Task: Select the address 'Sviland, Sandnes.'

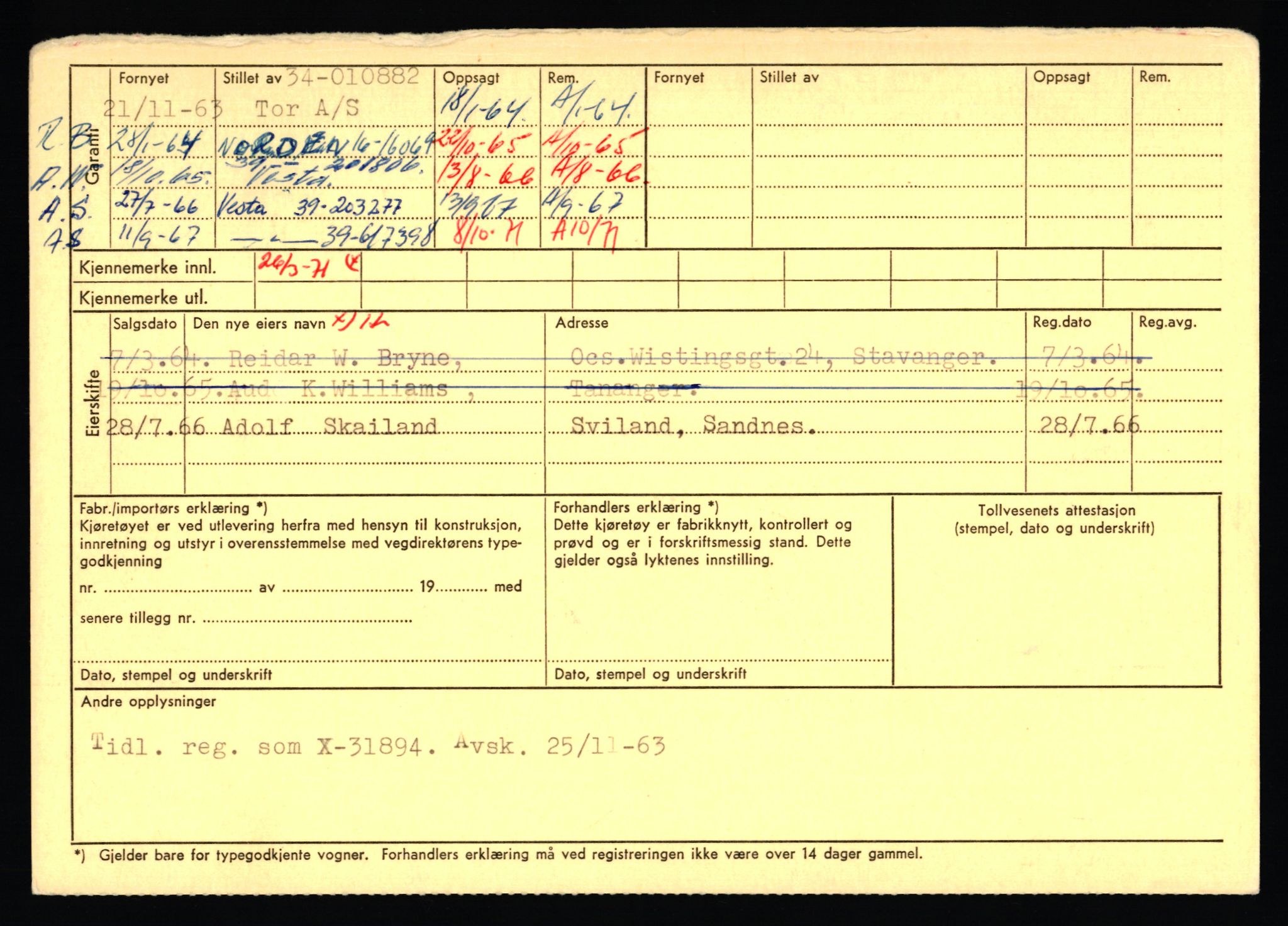Action: pyautogui.click(x=694, y=426)
